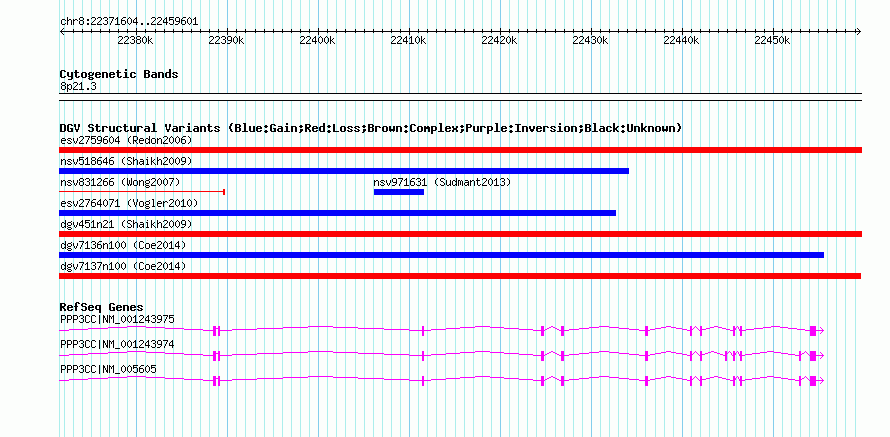The height and width of the screenshot is (437, 890).
Task: Click the 22430k ruler tick label
Action: pyautogui.click(x=590, y=40)
